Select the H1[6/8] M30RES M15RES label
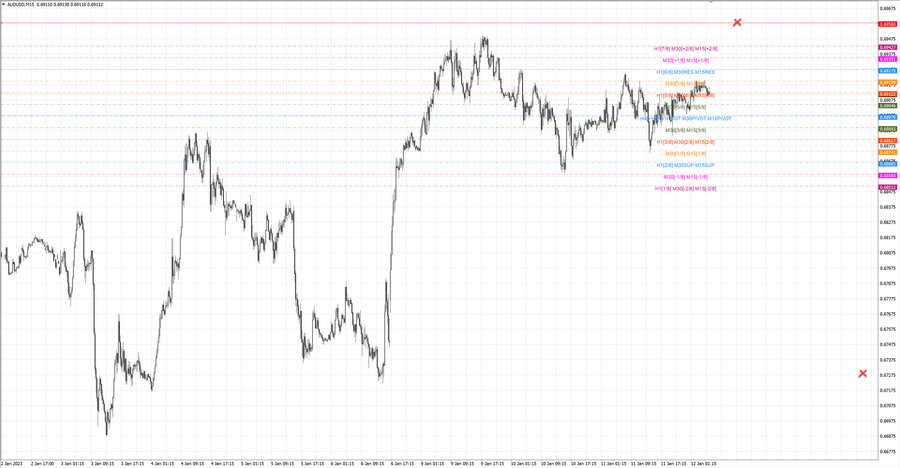This screenshot has width=900, height=468. pos(685,72)
